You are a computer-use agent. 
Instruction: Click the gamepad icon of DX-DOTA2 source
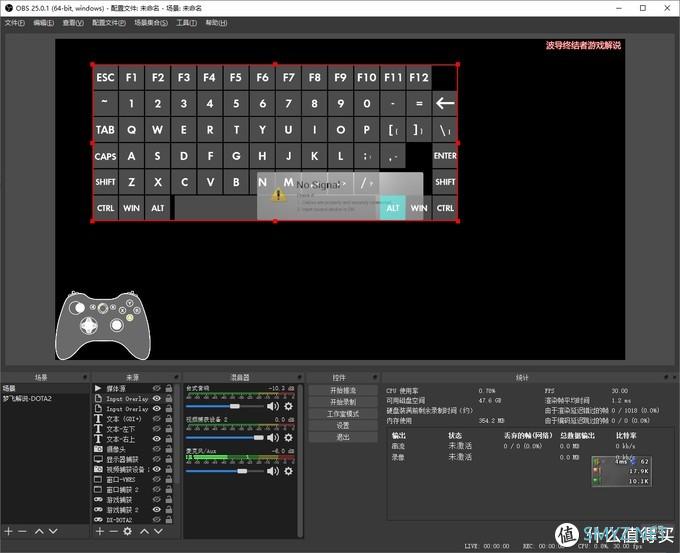[98, 520]
